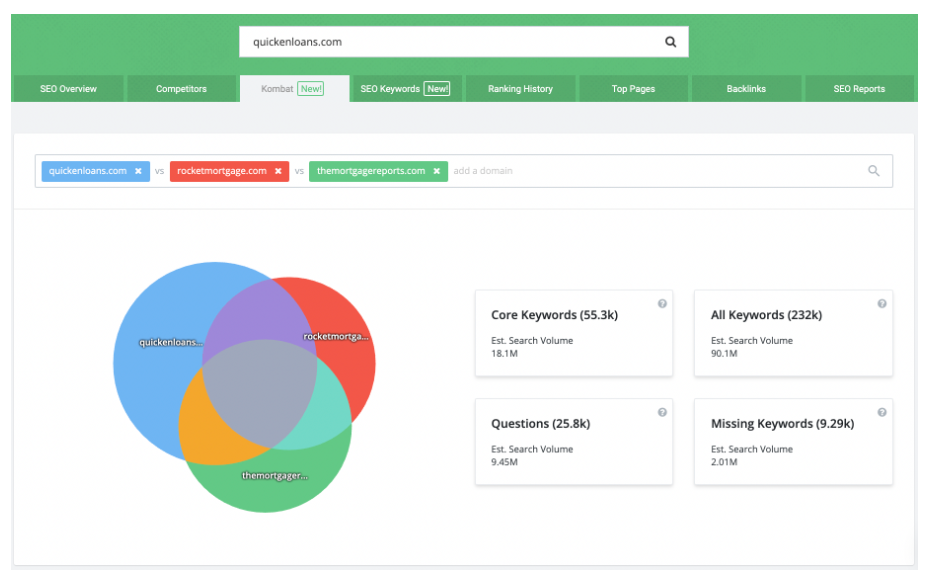925x575 pixels.
Task: Click the search magnifier in the top domain bar
Action: pos(670,42)
